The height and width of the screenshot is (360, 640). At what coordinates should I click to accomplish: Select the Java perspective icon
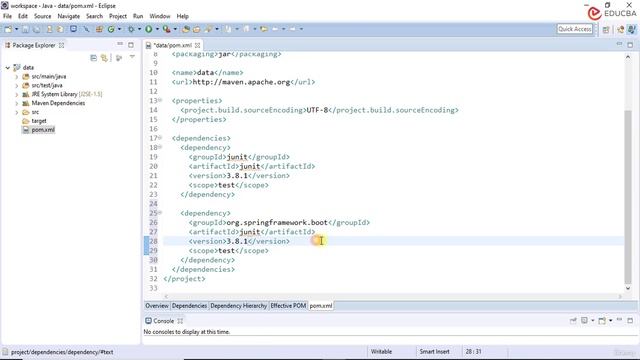coord(631,29)
